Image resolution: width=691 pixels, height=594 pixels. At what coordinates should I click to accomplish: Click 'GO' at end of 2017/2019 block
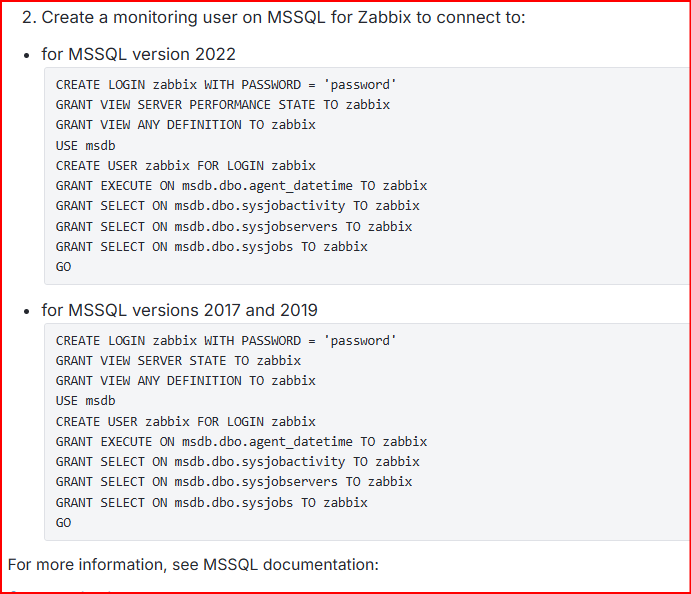tap(63, 523)
